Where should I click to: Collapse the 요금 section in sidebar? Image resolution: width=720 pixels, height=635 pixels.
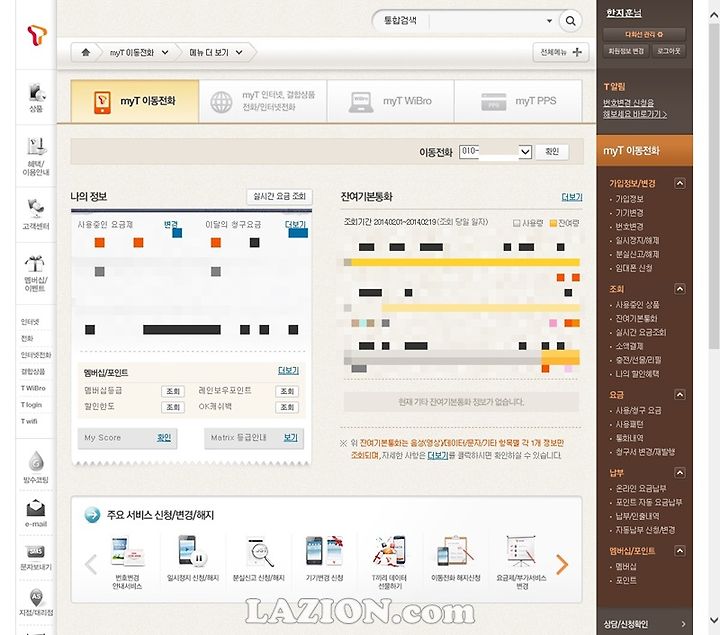pos(680,394)
